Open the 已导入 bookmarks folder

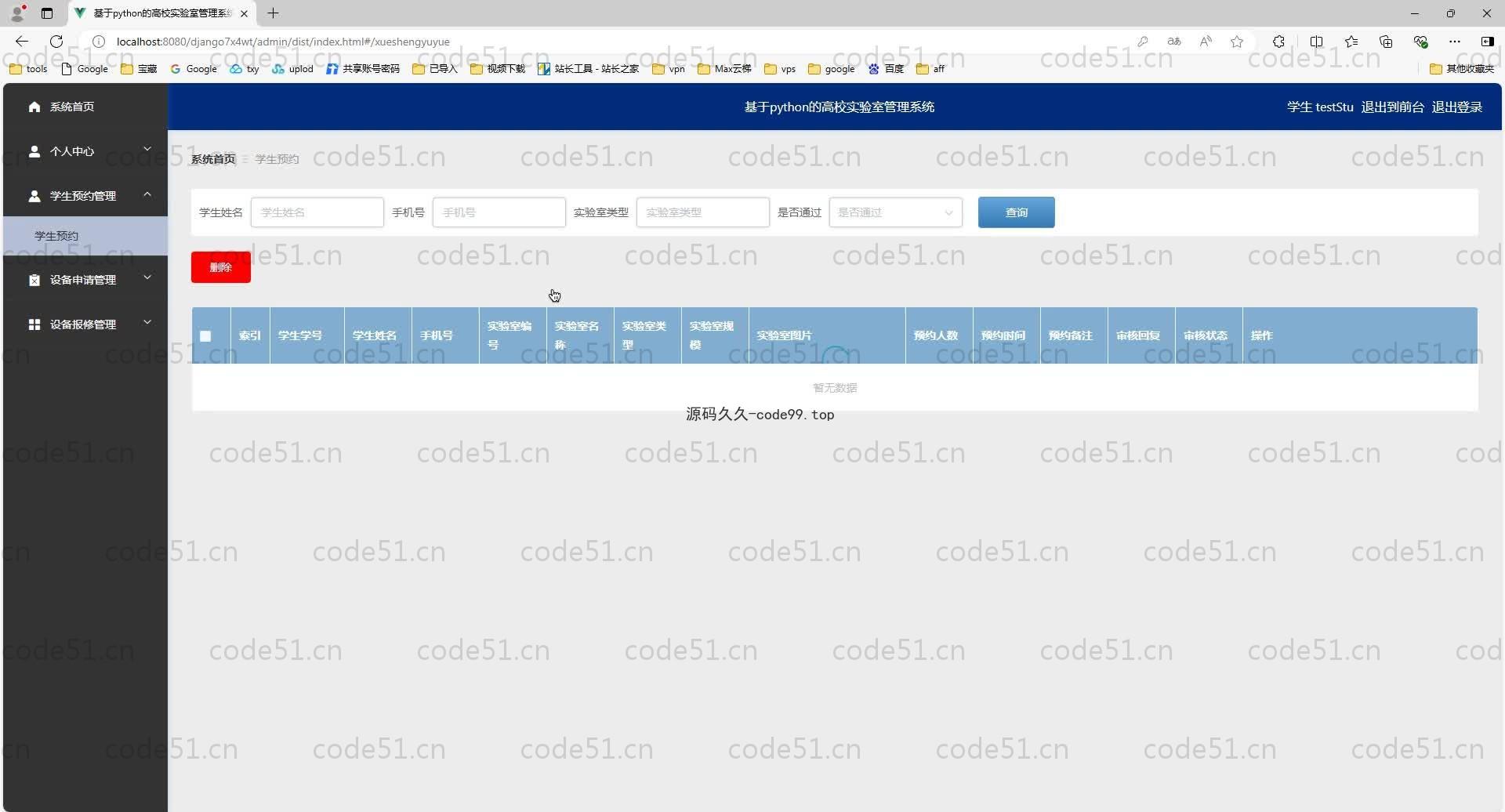[x=434, y=69]
